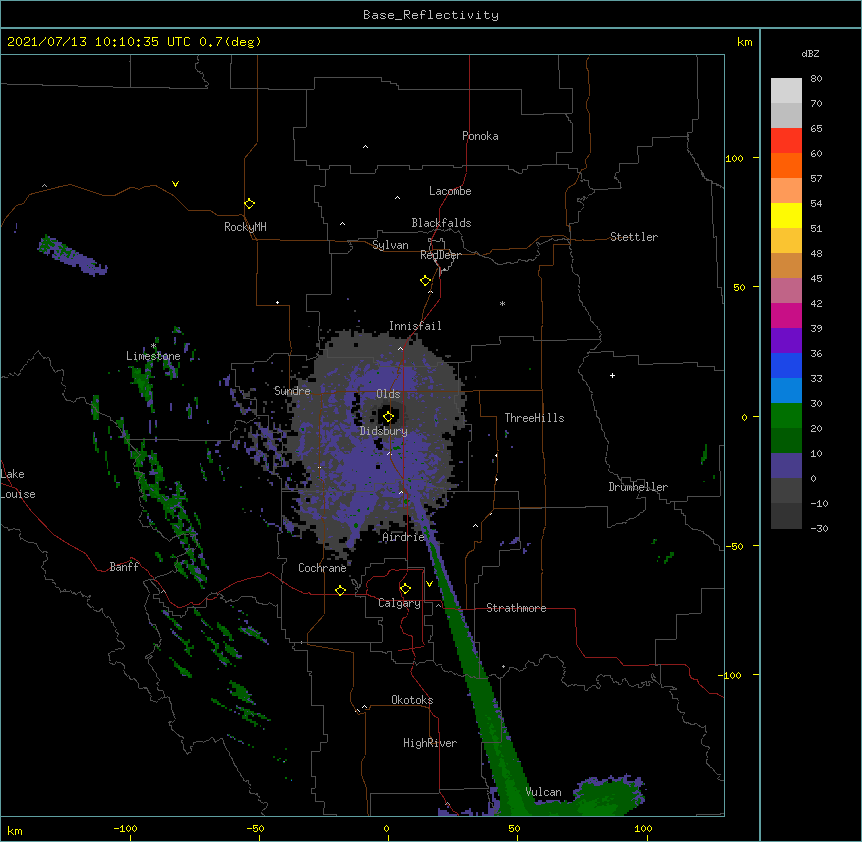This screenshot has height=842, width=862.
Task: Click the violet 36–39 dBZ legend swatch
Action: click(x=786, y=341)
